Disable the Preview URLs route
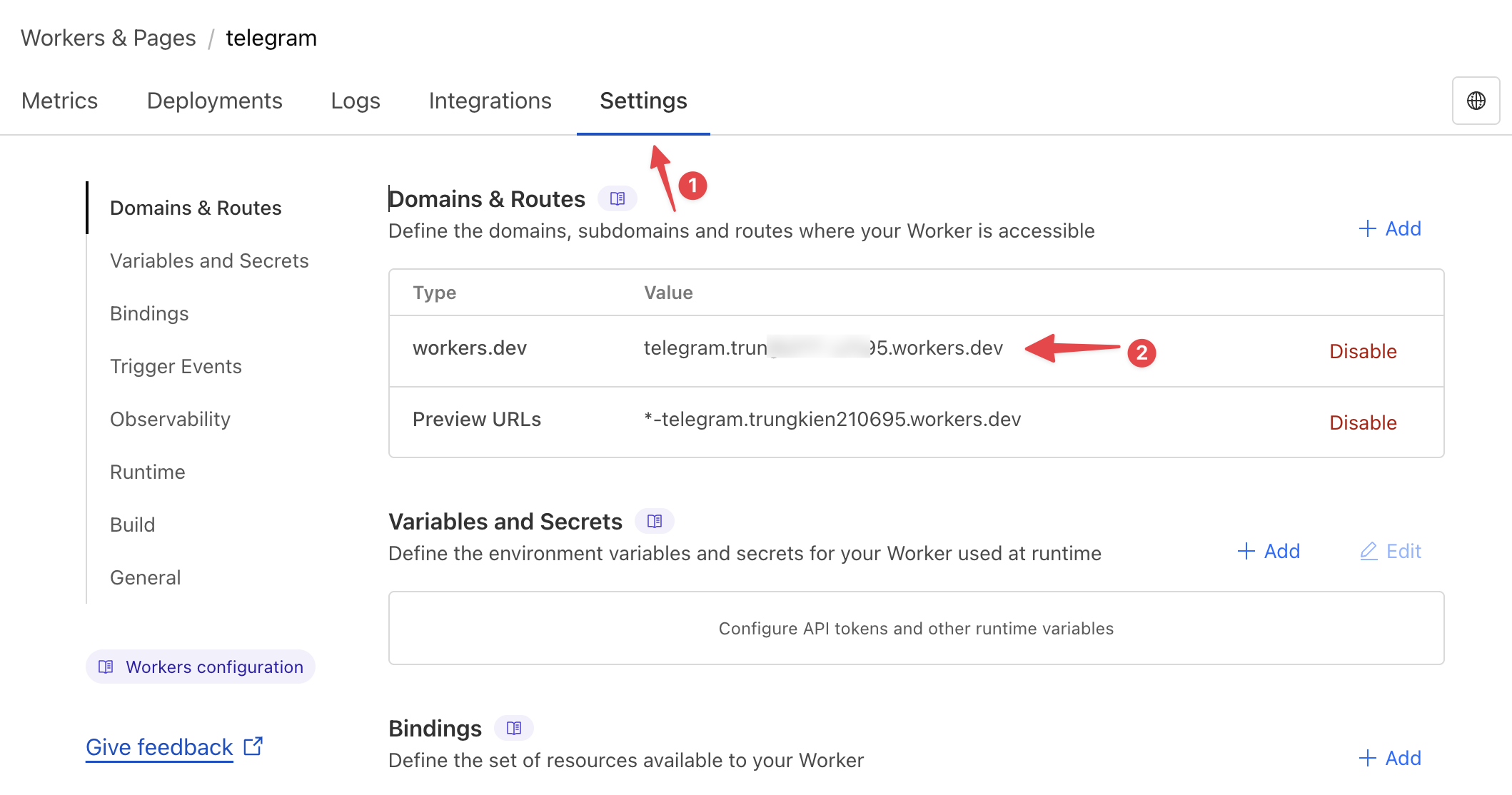 pyautogui.click(x=1363, y=422)
